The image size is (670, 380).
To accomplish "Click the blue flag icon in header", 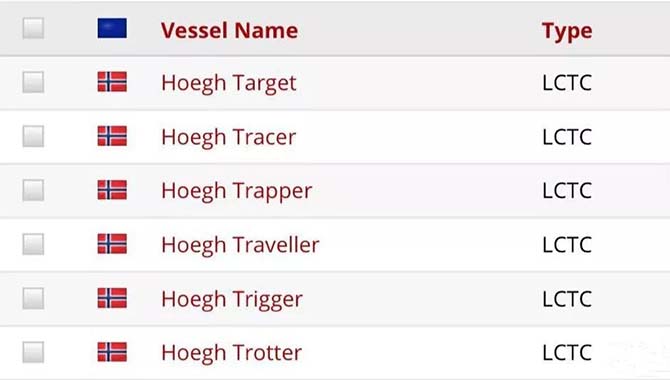I will 112,28.
